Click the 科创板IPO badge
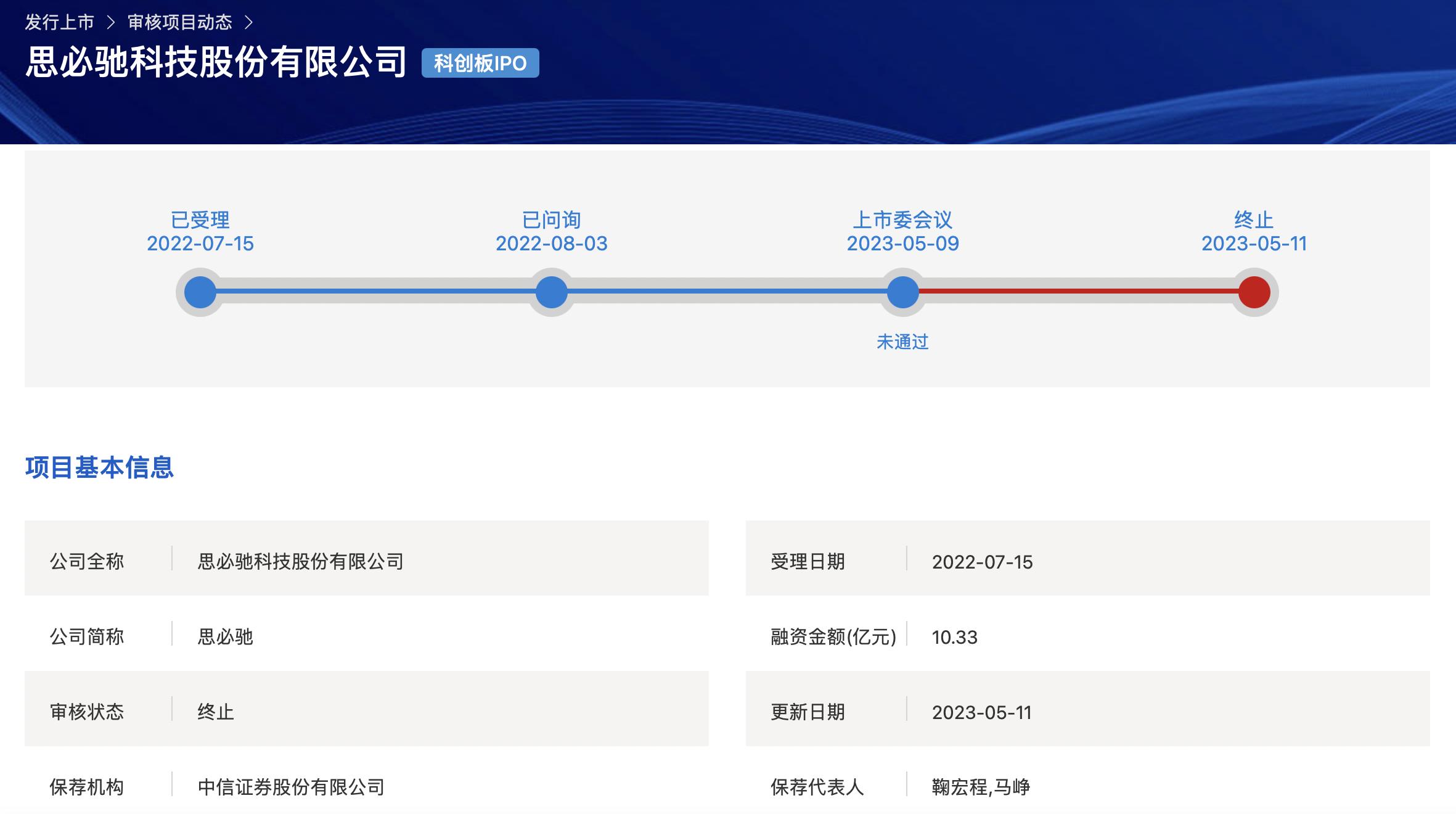The height and width of the screenshot is (814, 1456). [x=480, y=63]
